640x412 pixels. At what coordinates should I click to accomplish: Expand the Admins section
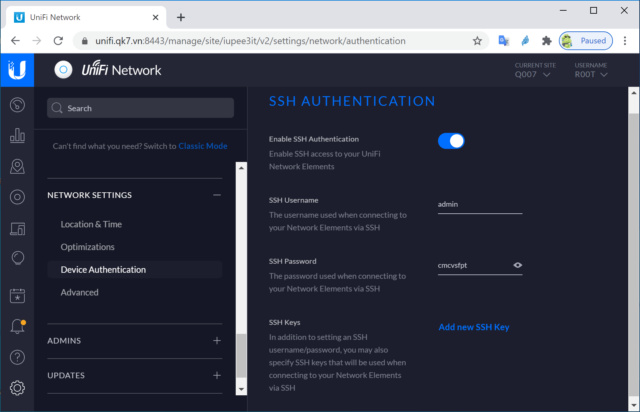click(x=217, y=341)
